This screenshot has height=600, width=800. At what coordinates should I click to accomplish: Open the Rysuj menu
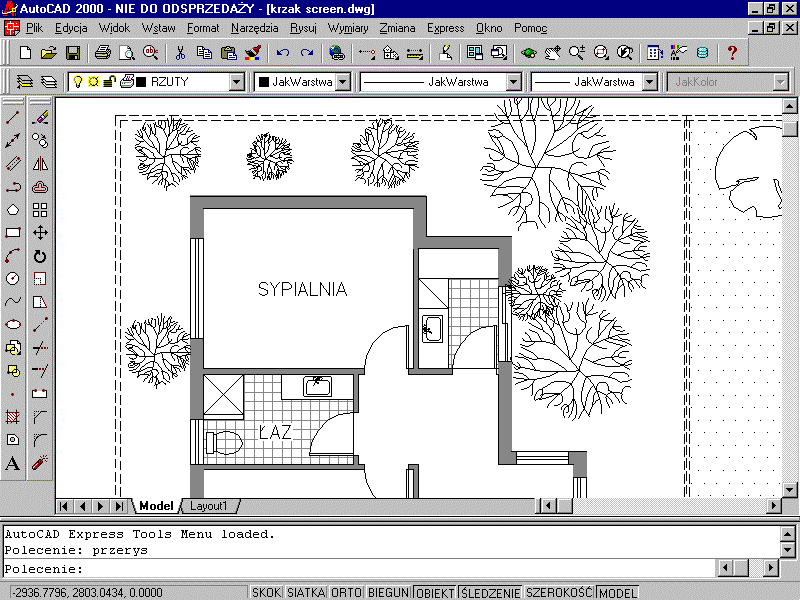[x=303, y=28]
